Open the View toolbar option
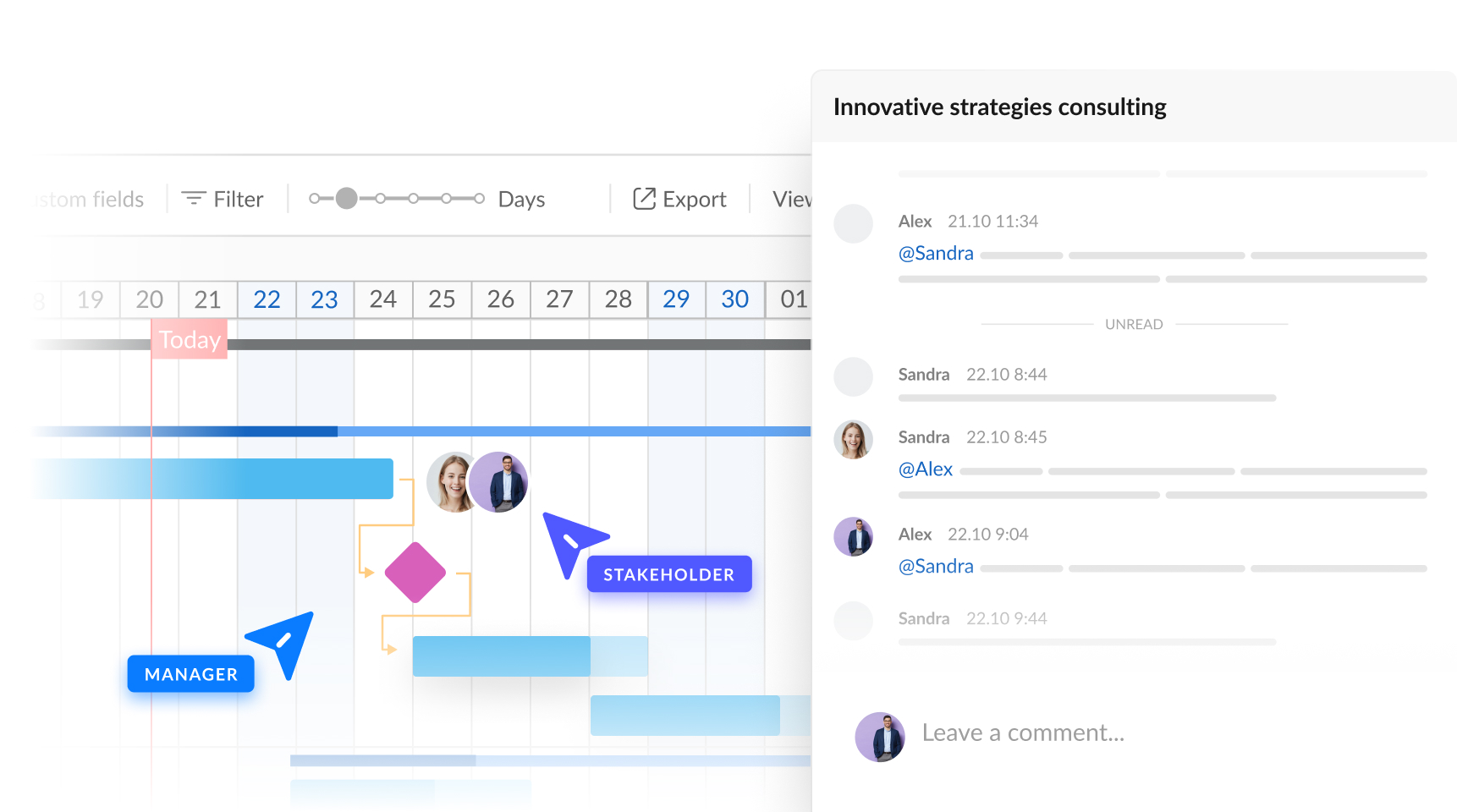This screenshot has height=812, width=1457. [792, 200]
